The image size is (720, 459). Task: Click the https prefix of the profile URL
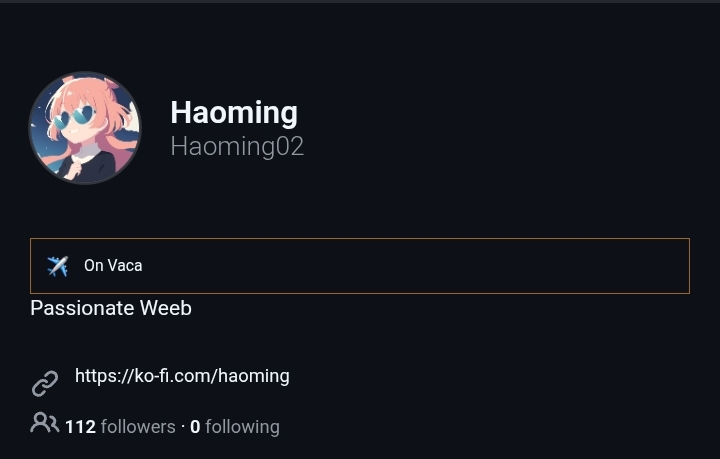pyautogui.click(x=96, y=376)
